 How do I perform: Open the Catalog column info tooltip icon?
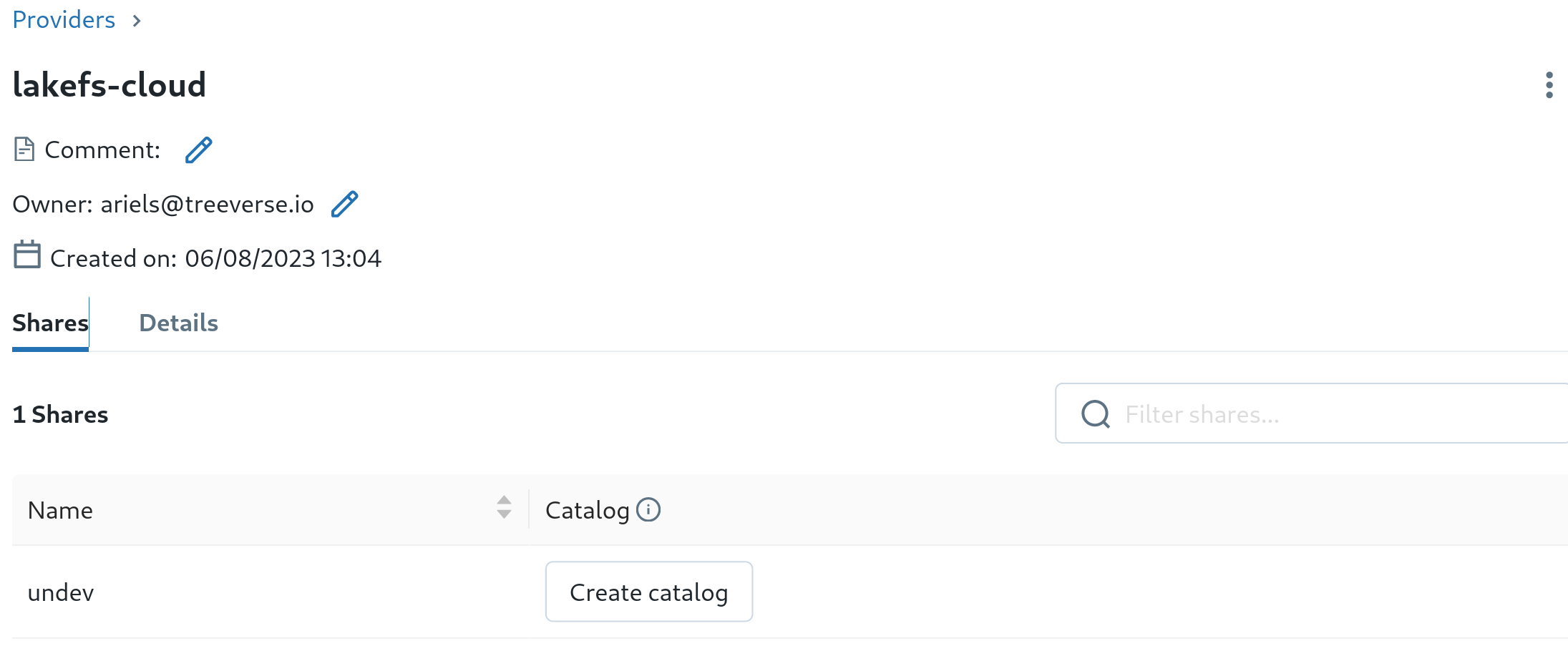click(648, 509)
